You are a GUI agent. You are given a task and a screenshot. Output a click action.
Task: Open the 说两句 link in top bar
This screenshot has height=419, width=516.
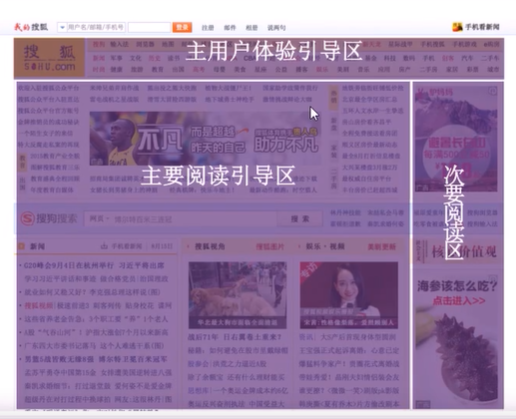(x=276, y=28)
